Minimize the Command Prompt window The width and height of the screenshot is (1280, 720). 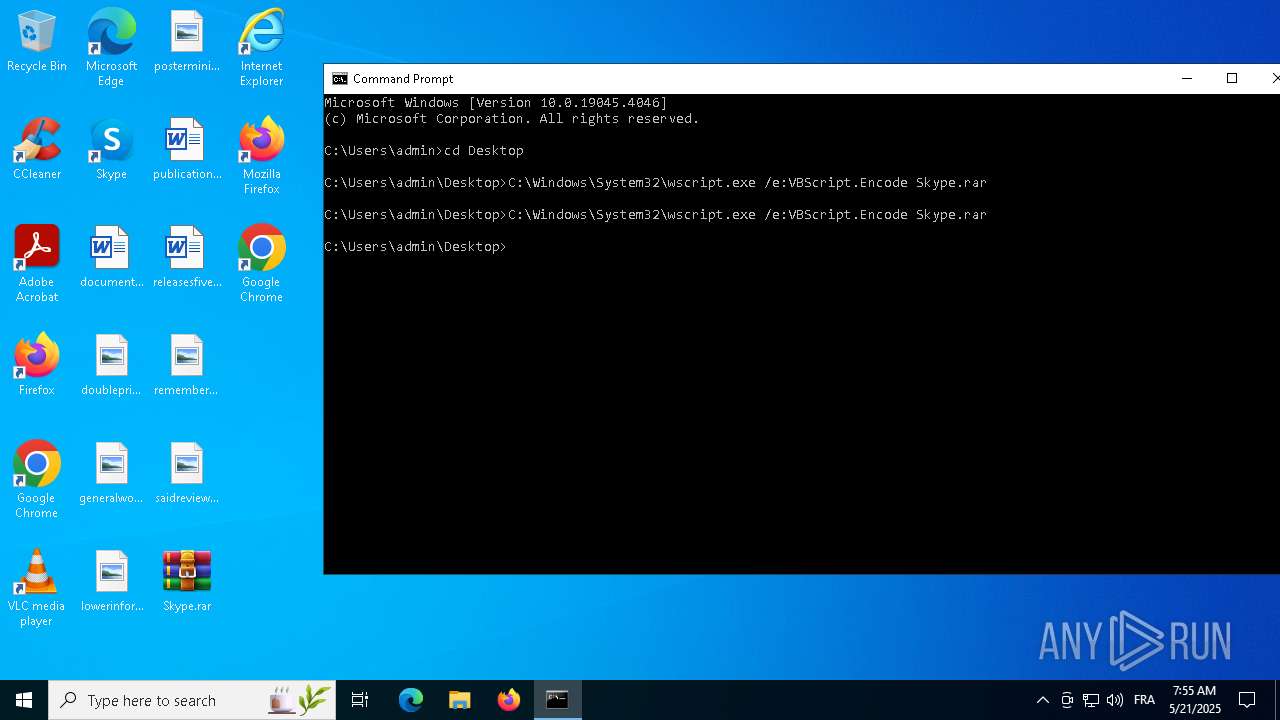click(x=1187, y=79)
